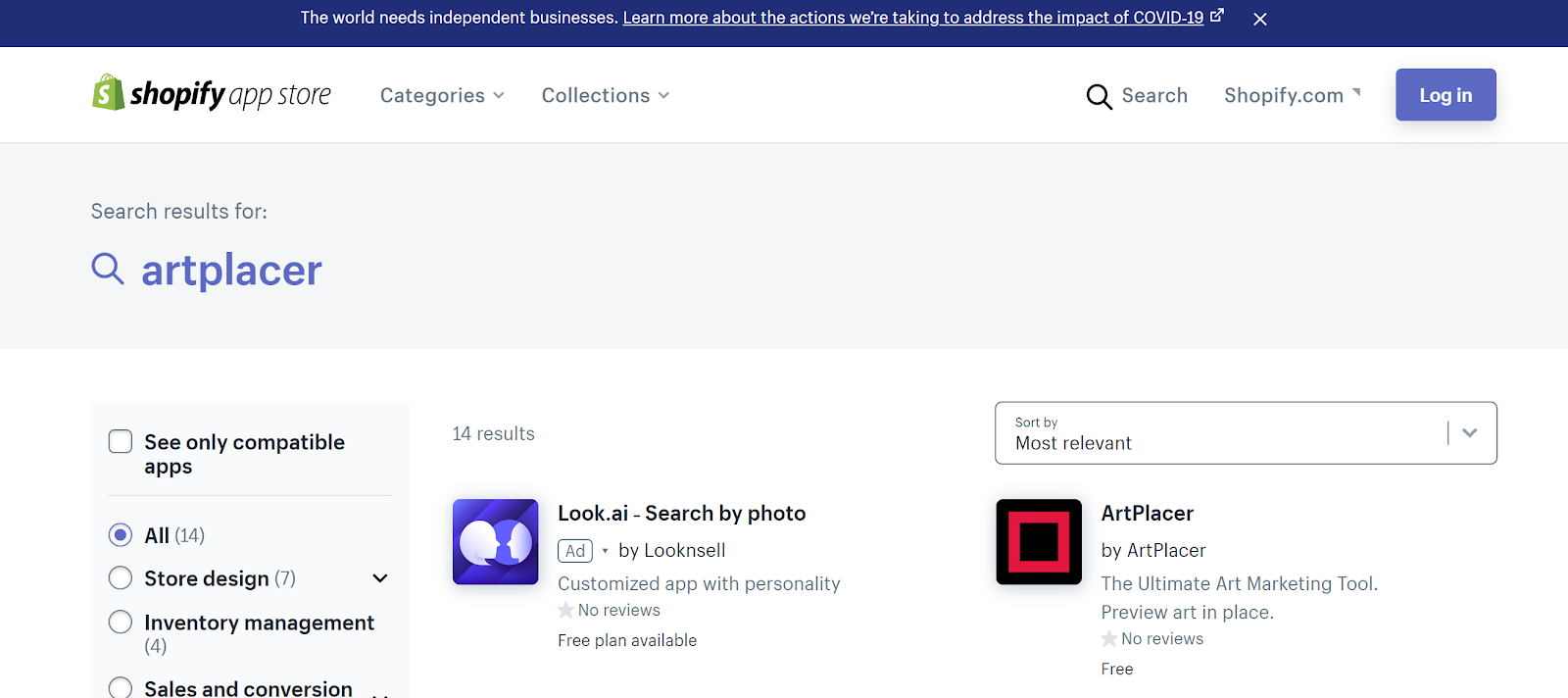Click the header Search magnifier icon

[x=1100, y=96]
